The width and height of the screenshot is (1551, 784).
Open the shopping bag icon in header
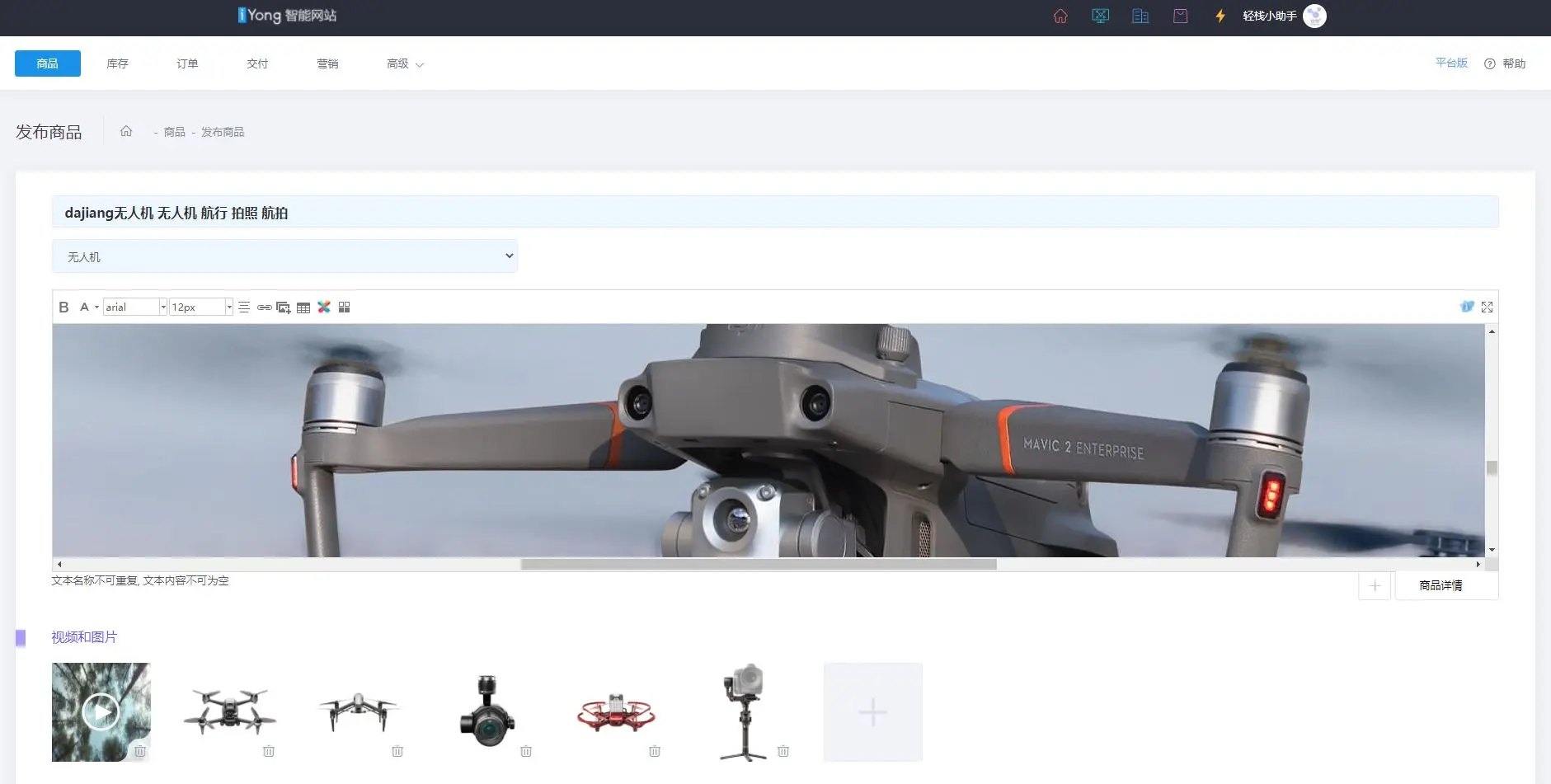coord(1180,16)
